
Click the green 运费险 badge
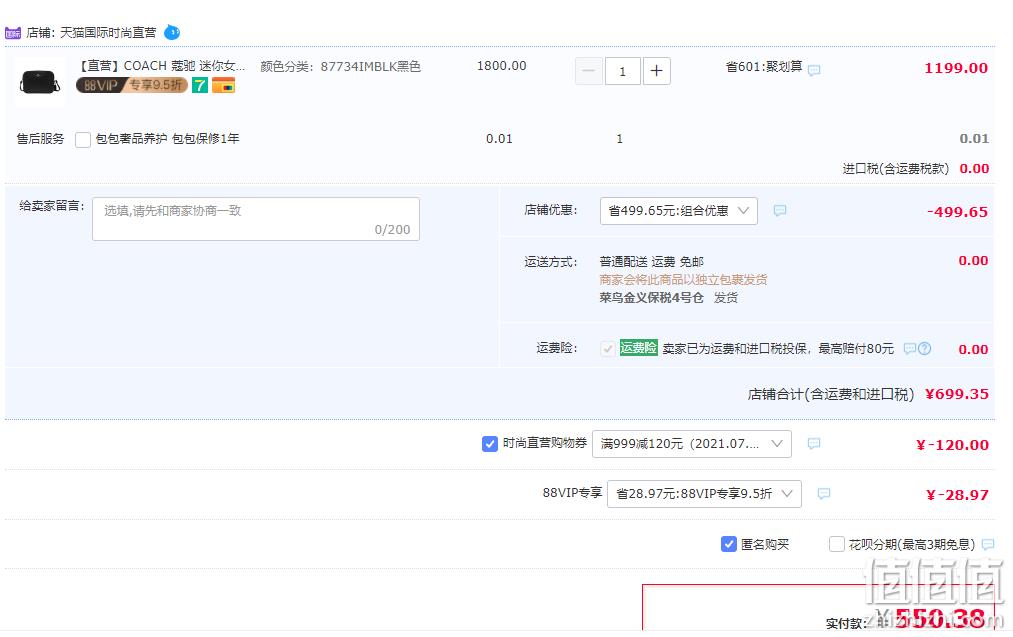point(638,348)
